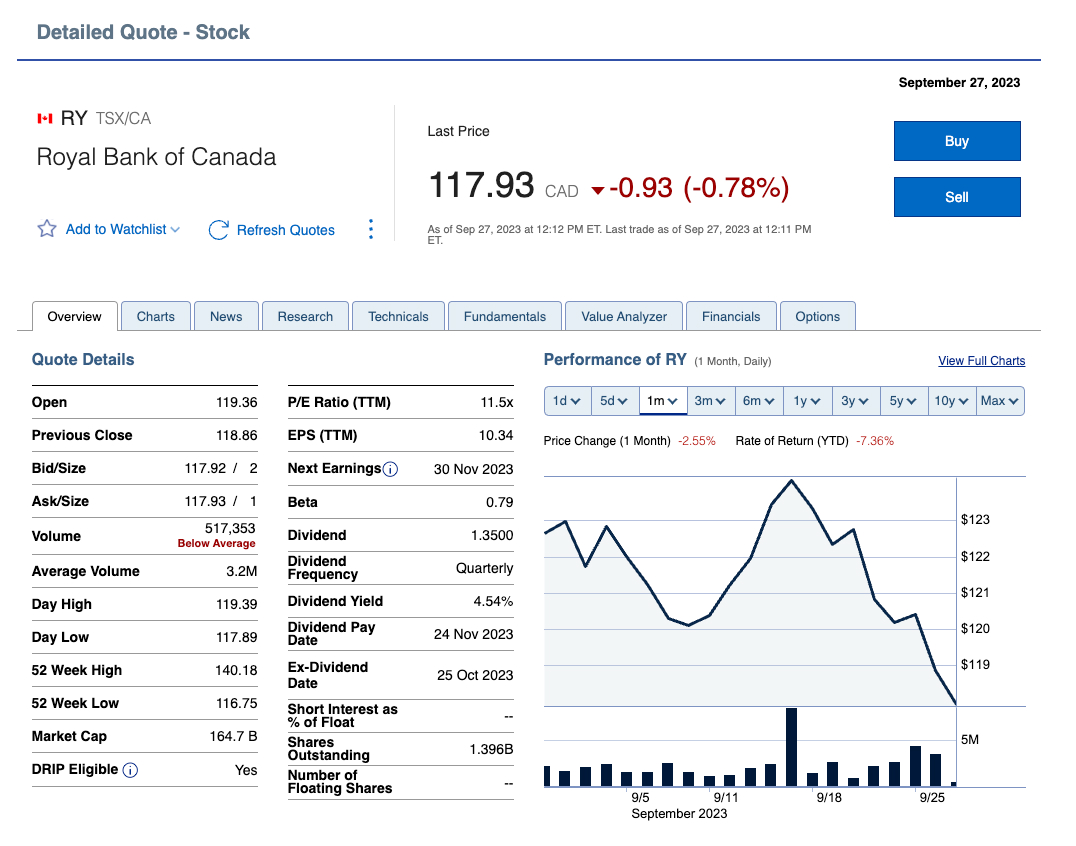Click the 9/18 date label on chart axis
This screenshot has height=846, width=1076.
[x=829, y=797]
